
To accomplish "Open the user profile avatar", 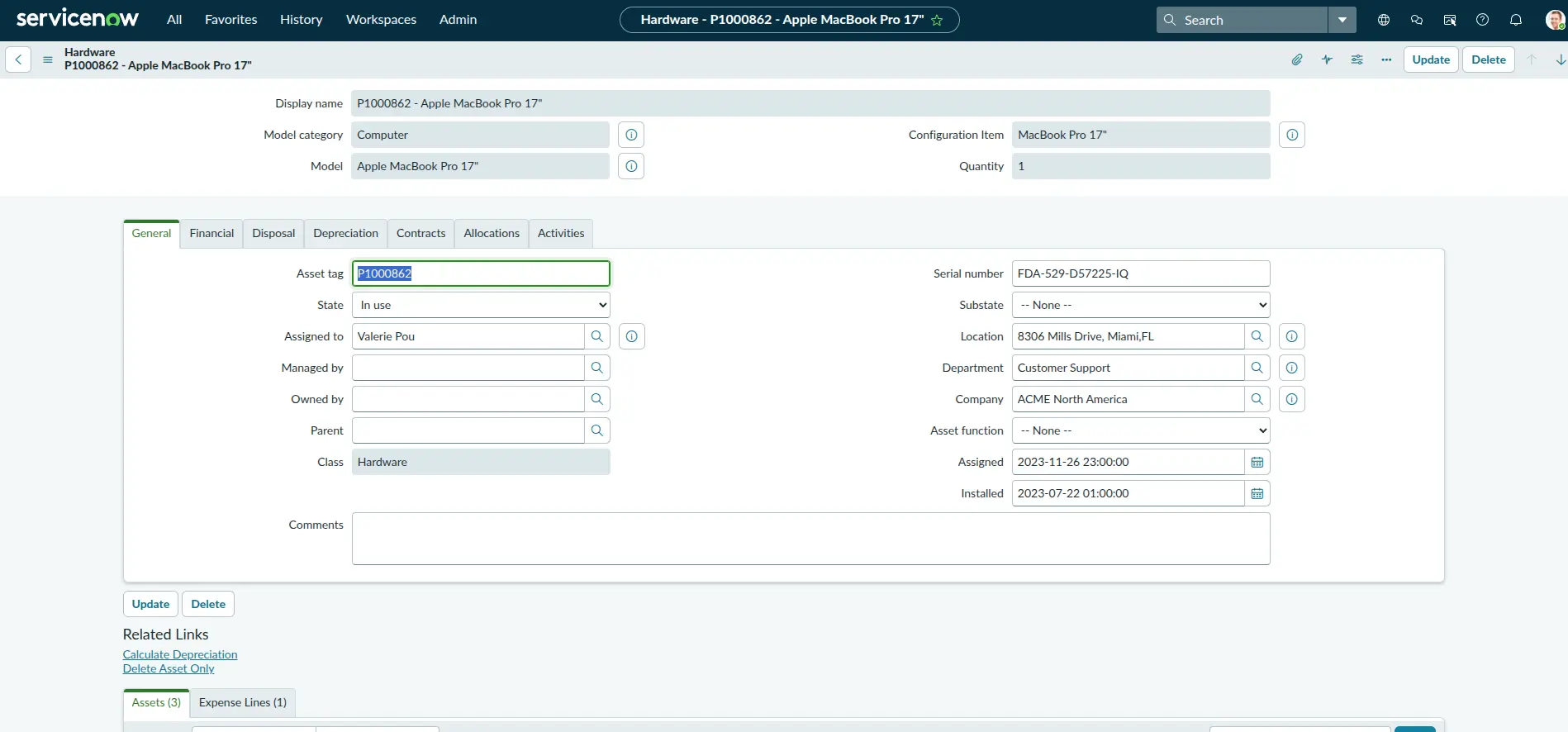I will [x=1555, y=20].
